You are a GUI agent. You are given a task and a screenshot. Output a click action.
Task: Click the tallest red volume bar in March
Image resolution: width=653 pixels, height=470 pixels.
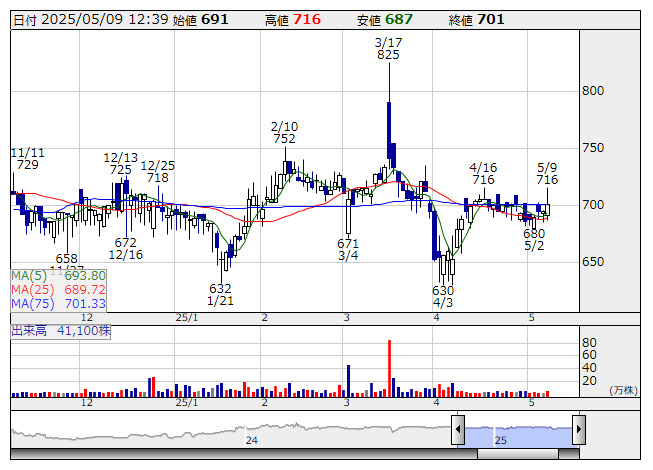389,368
